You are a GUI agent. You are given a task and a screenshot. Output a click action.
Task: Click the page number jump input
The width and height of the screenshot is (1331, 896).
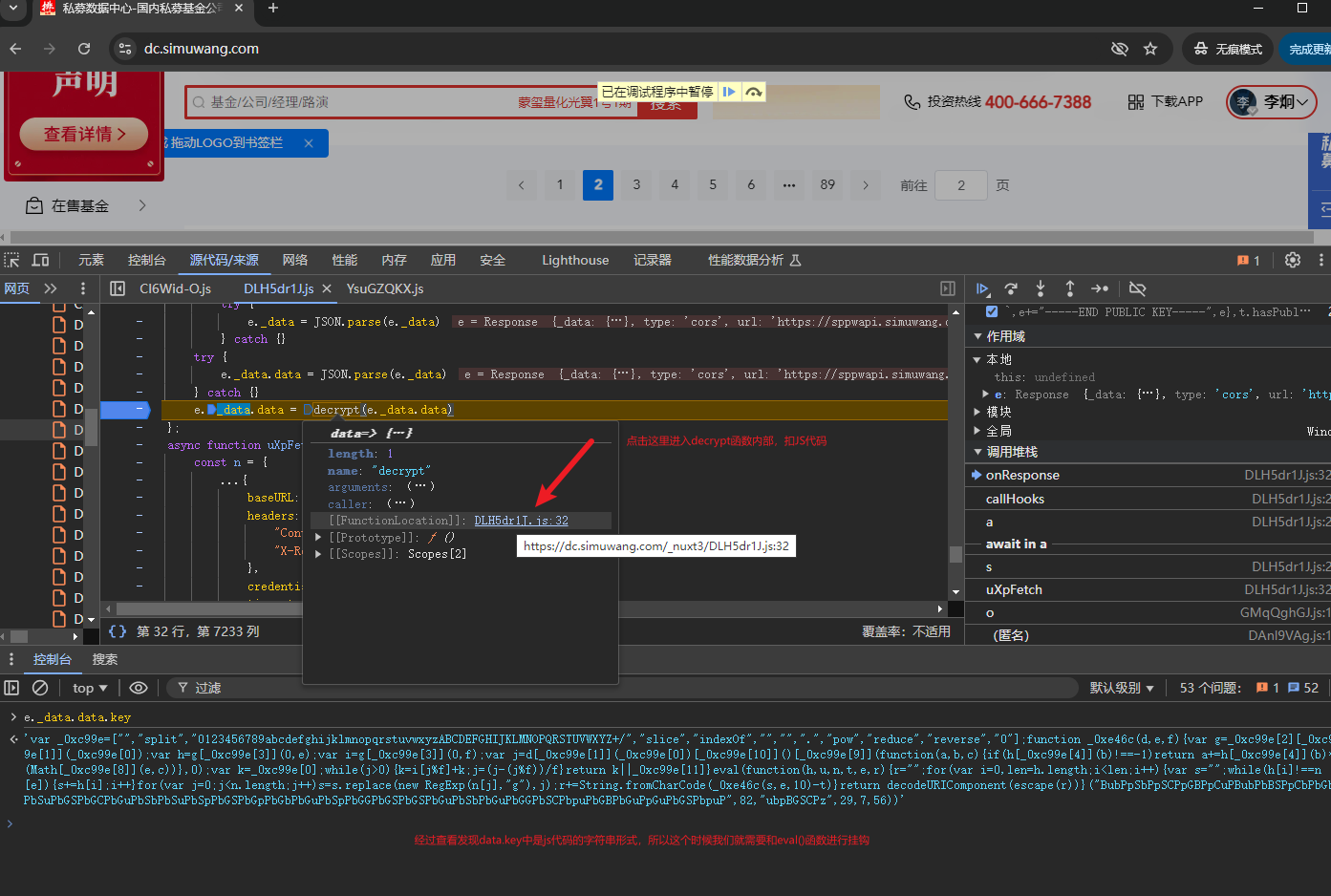(961, 185)
